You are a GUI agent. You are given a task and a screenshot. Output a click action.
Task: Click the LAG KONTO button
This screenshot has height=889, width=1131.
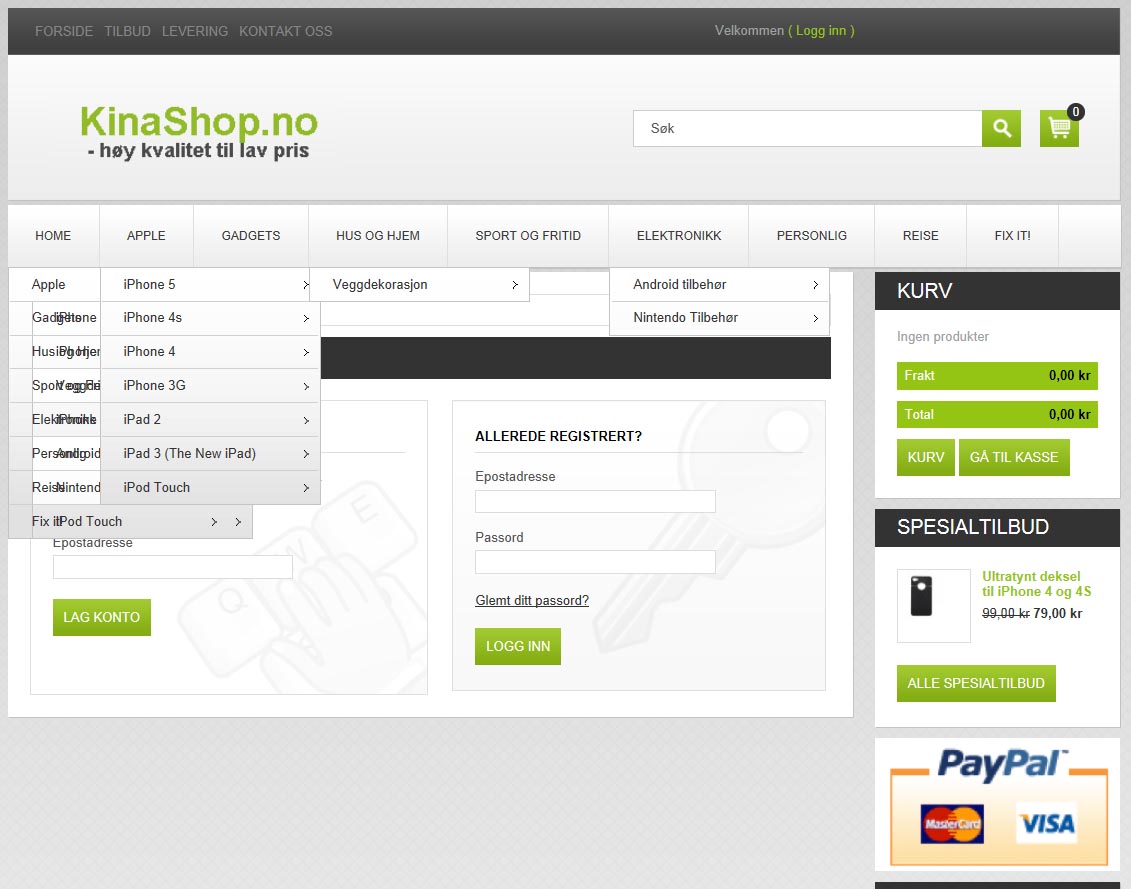click(x=102, y=618)
